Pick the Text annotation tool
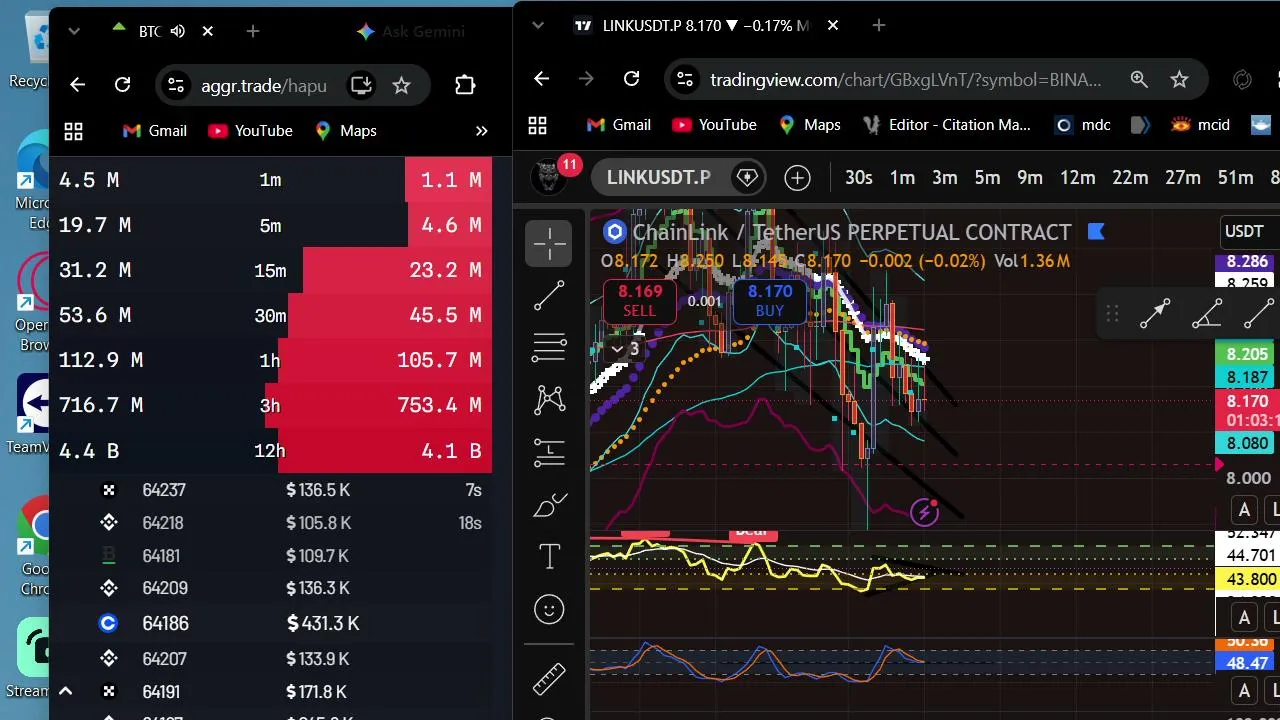 [x=549, y=557]
